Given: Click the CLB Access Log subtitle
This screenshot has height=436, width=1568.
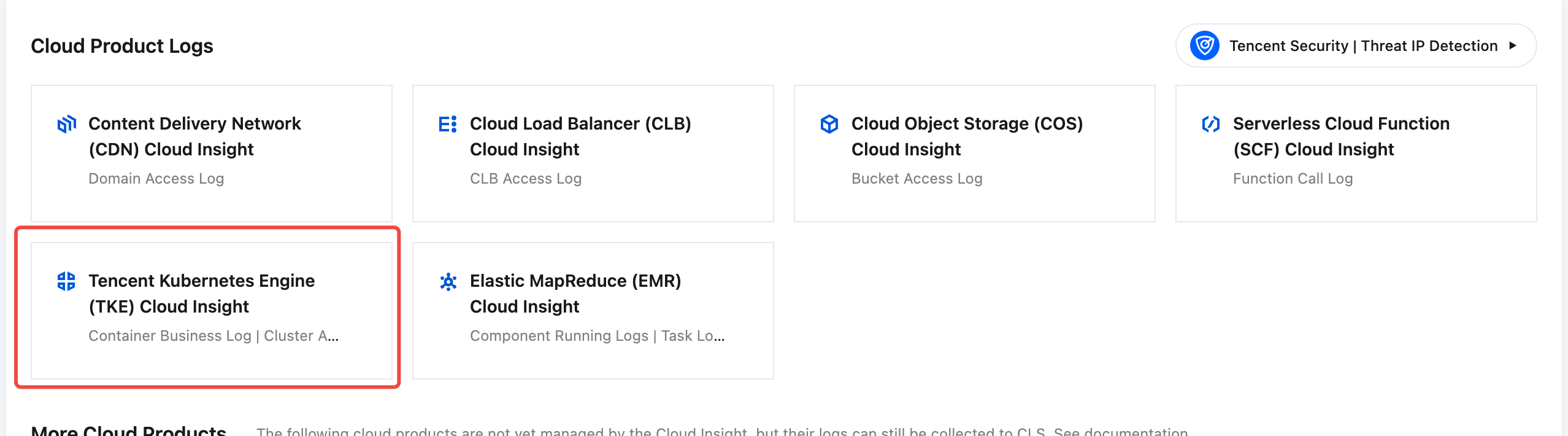Looking at the screenshot, I should pyautogui.click(x=526, y=179).
